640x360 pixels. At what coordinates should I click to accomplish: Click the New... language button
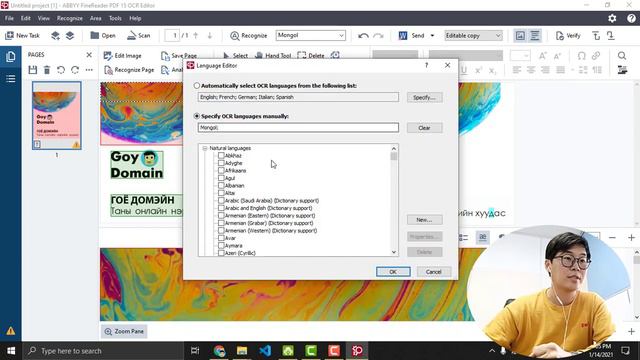(x=424, y=220)
